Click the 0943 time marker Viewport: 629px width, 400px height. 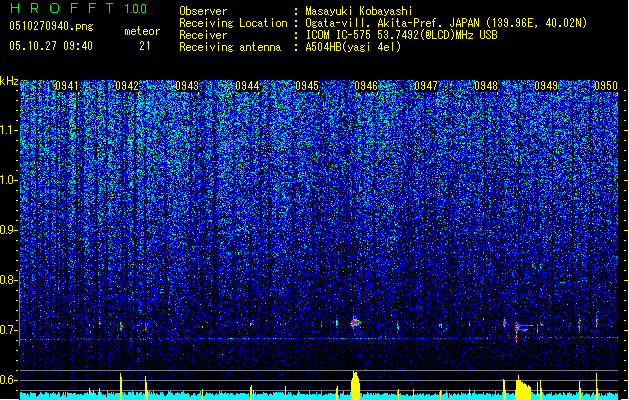click(187, 86)
